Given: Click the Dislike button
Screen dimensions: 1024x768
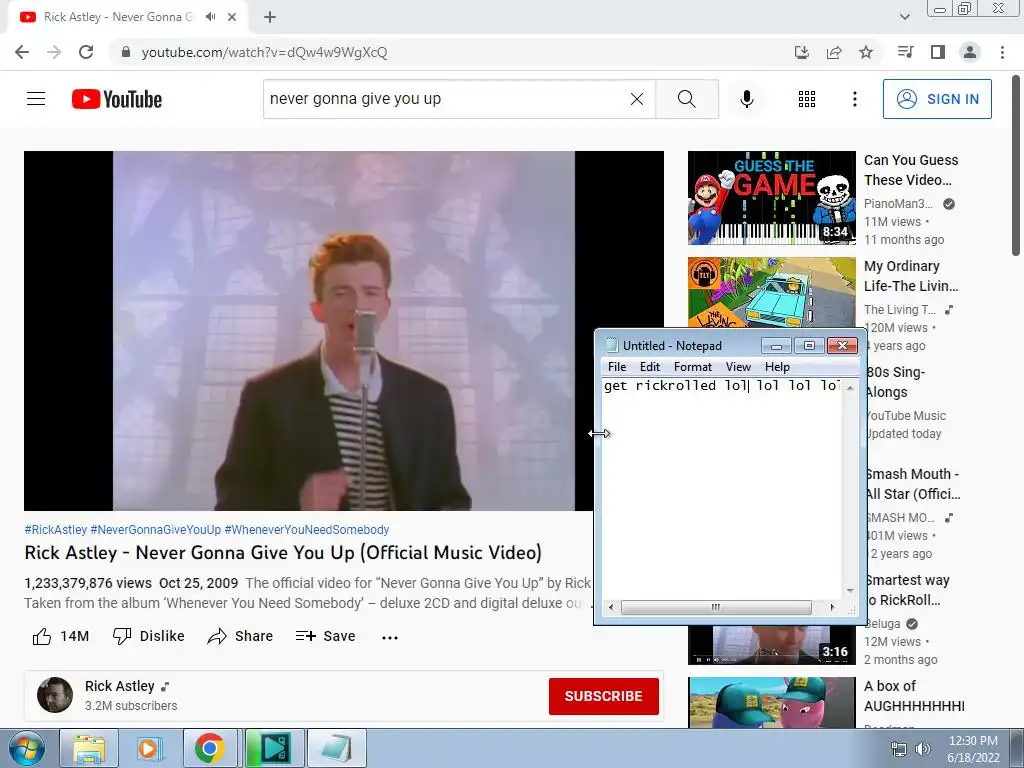Looking at the screenshot, I should (x=148, y=636).
